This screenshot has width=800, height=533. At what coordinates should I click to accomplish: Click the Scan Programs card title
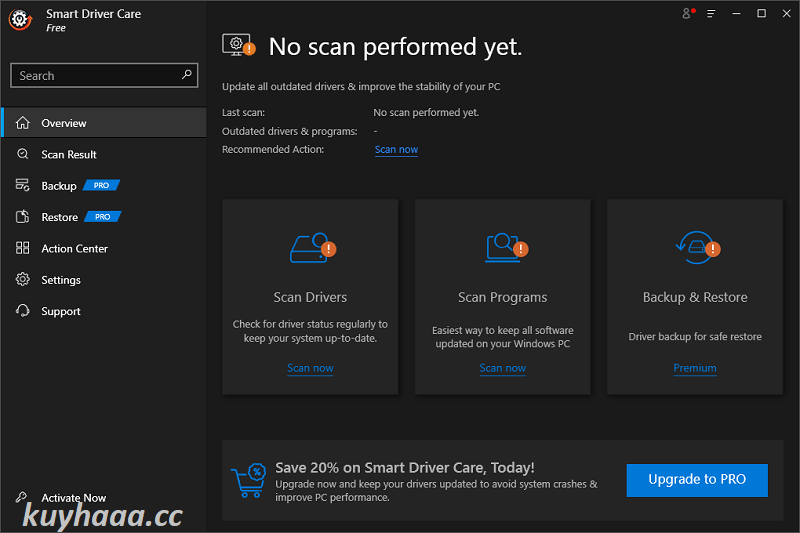coord(503,297)
